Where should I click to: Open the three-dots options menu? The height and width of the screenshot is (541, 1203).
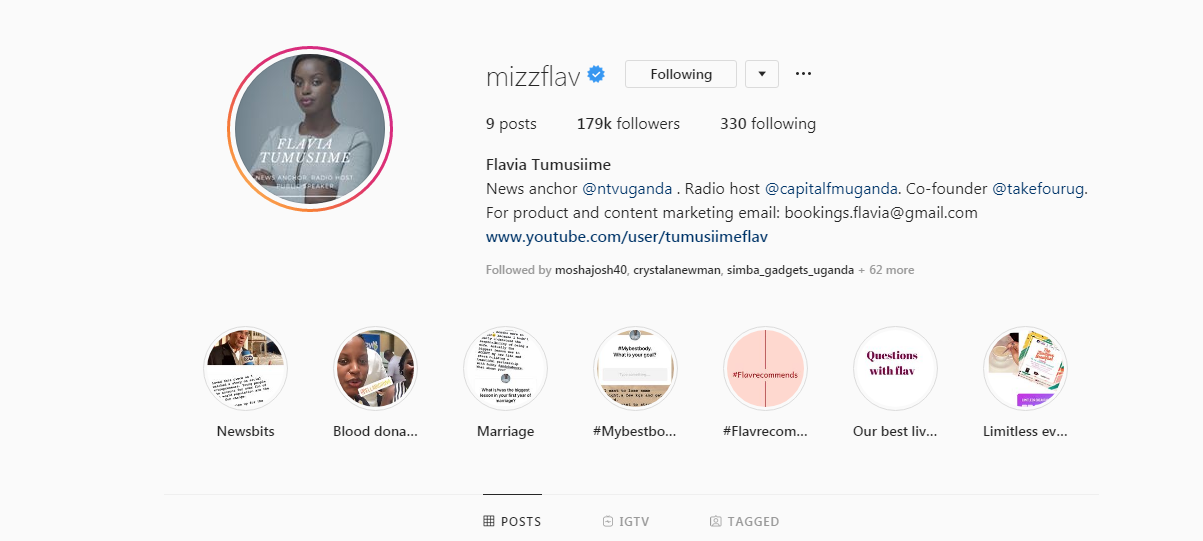[x=803, y=74]
